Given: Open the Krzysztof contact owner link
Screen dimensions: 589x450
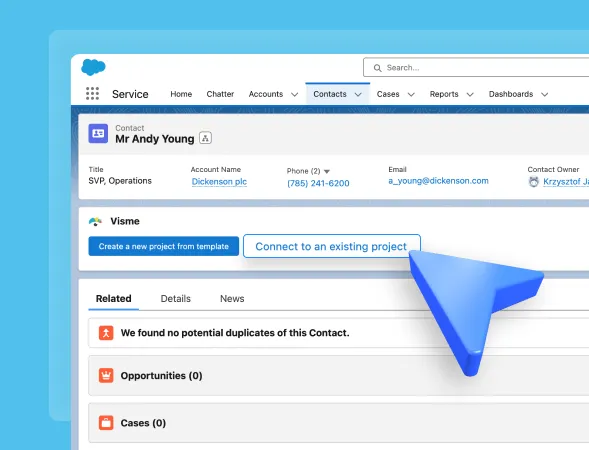Looking at the screenshot, I should pos(566,182).
